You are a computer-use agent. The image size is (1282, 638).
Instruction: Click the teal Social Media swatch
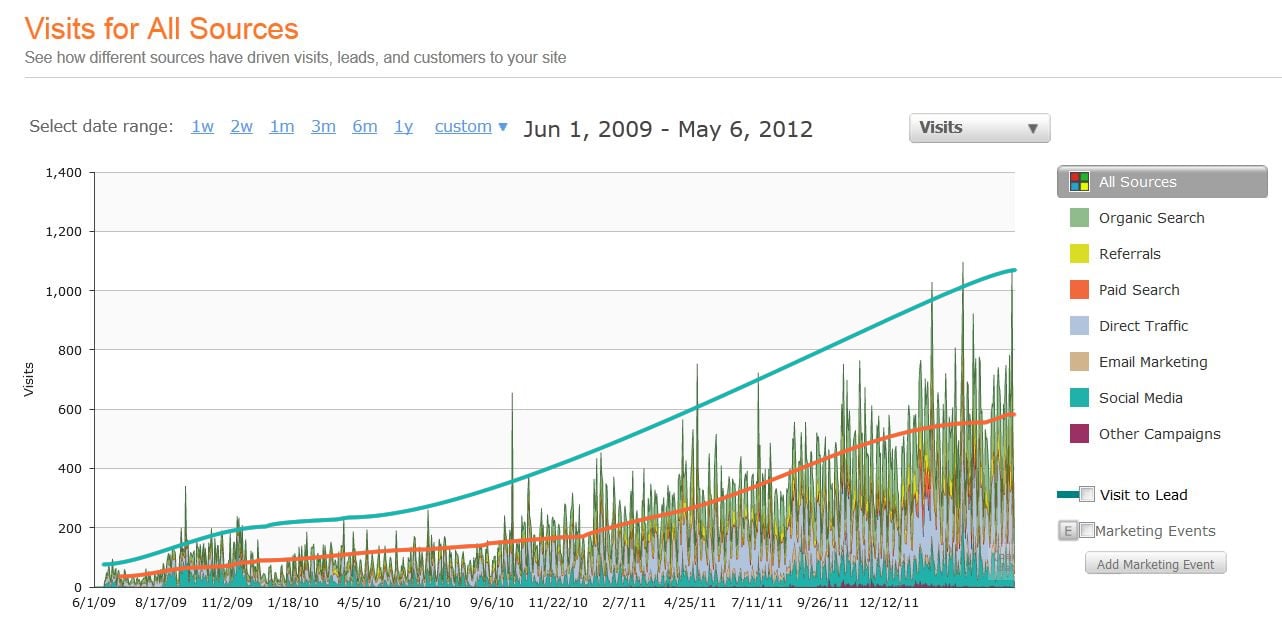(x=1079, y=398)
